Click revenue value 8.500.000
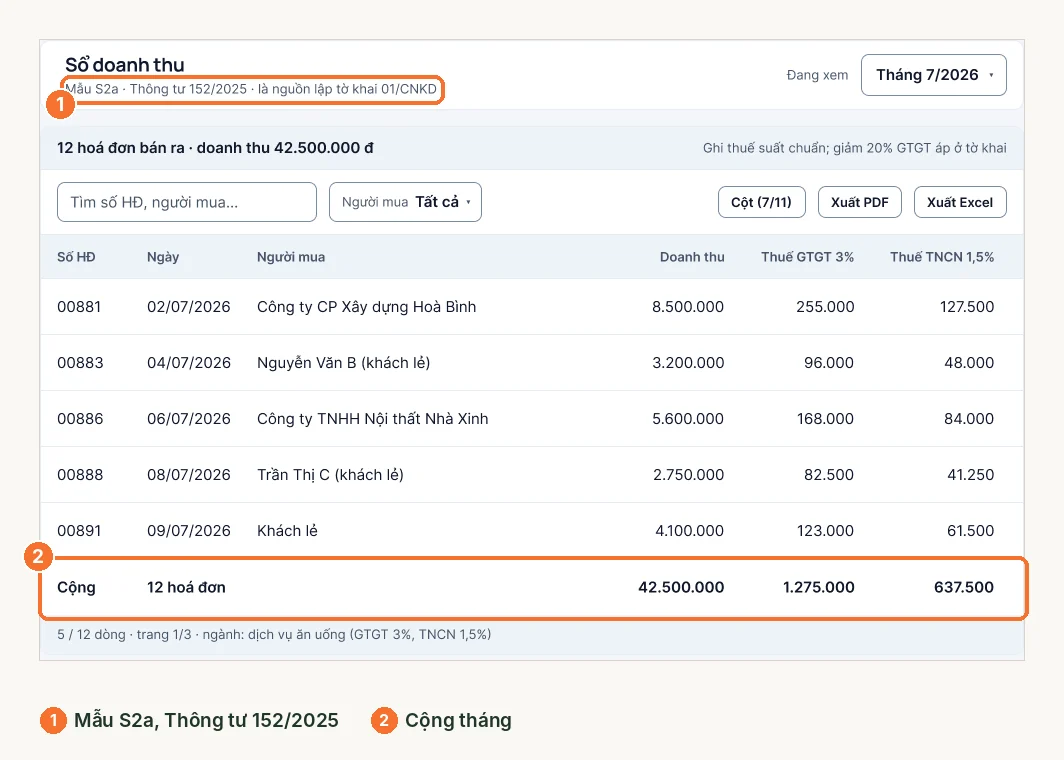Image resolution: width=1064 pixels, height=760 pixels. [688, 307]
